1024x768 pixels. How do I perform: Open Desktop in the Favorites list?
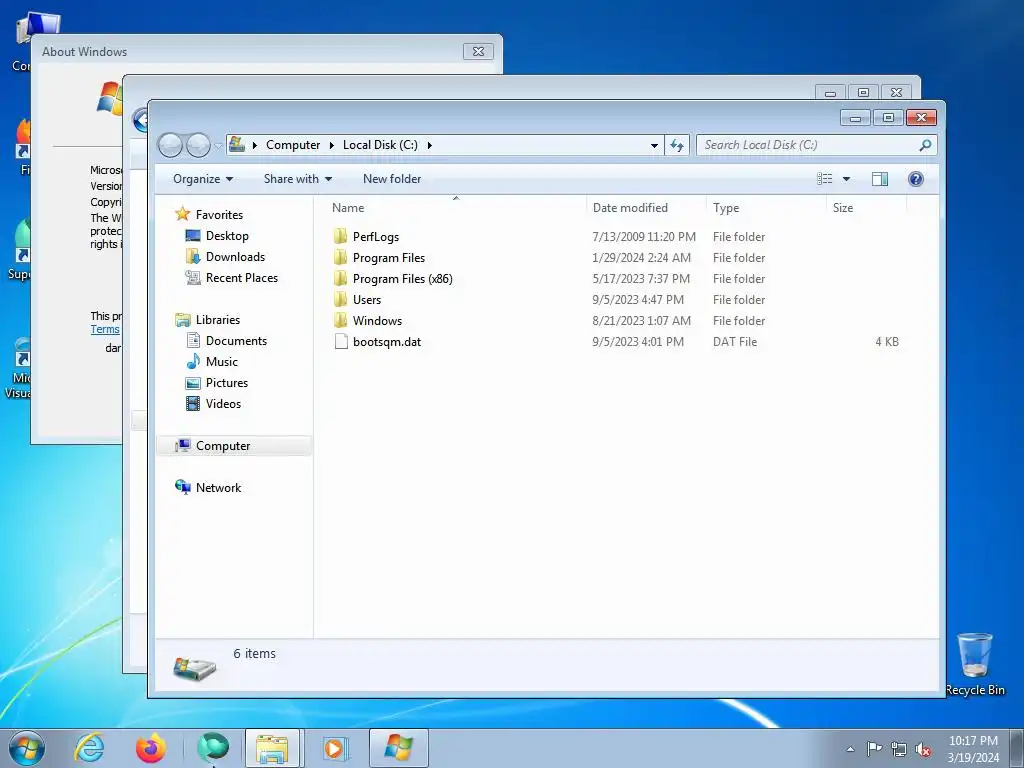[227, 236]
